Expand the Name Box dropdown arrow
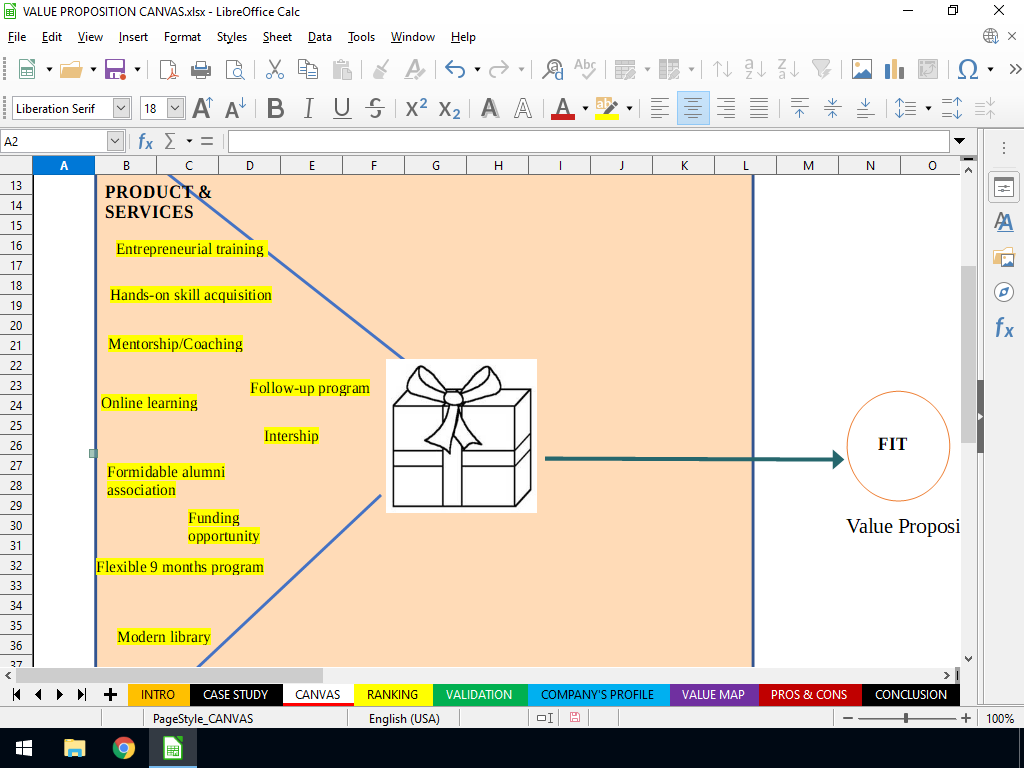The image size is (1024, 768). tap(115, 141)
